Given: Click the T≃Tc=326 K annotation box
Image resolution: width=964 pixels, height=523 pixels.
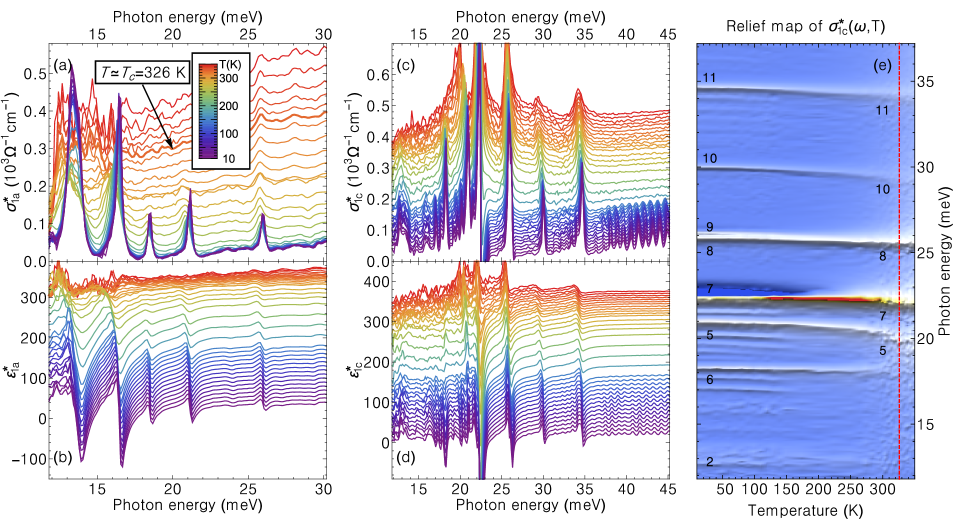Looking at the screenshot, I should [x=143, y=74].
